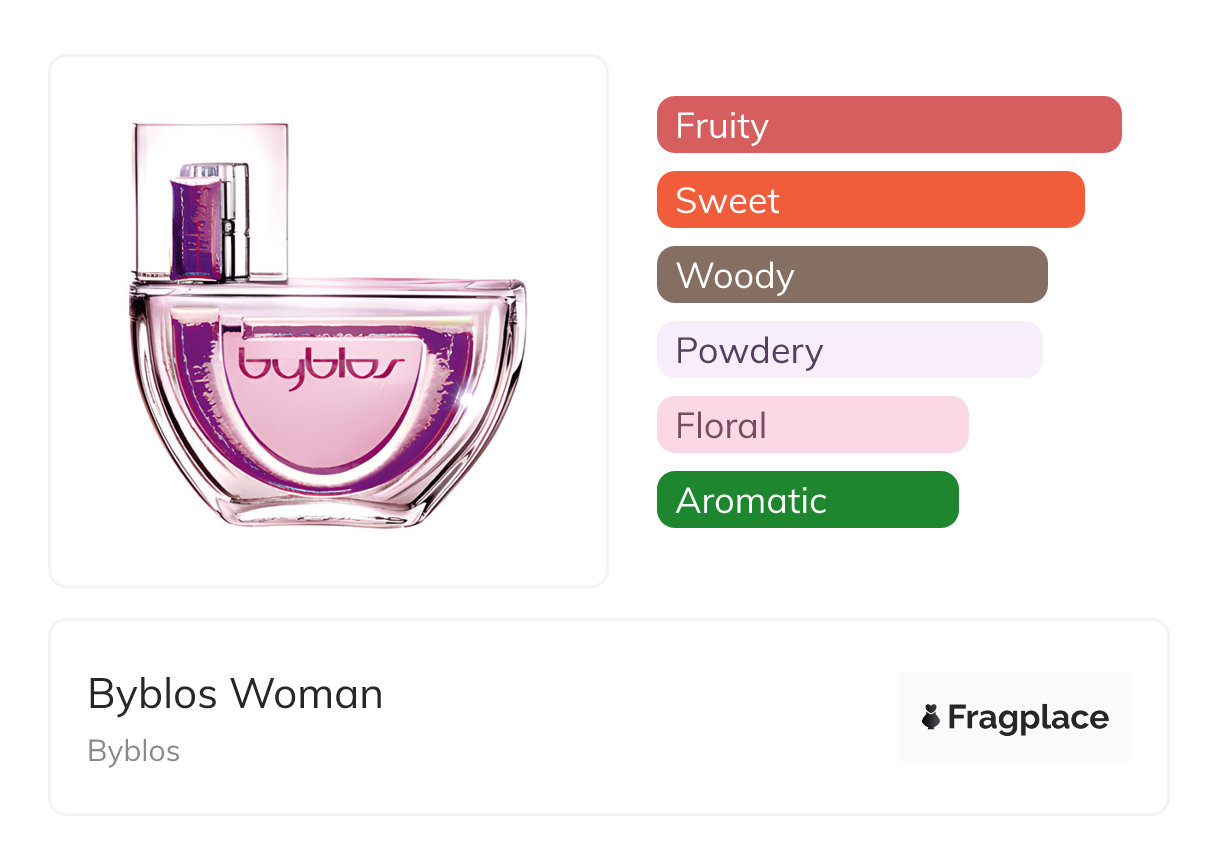The width and height of the screenshot is (1218, 864).
Task: Click the "Byblos Woman" fragrance title
Action: [x=235, y=694]
